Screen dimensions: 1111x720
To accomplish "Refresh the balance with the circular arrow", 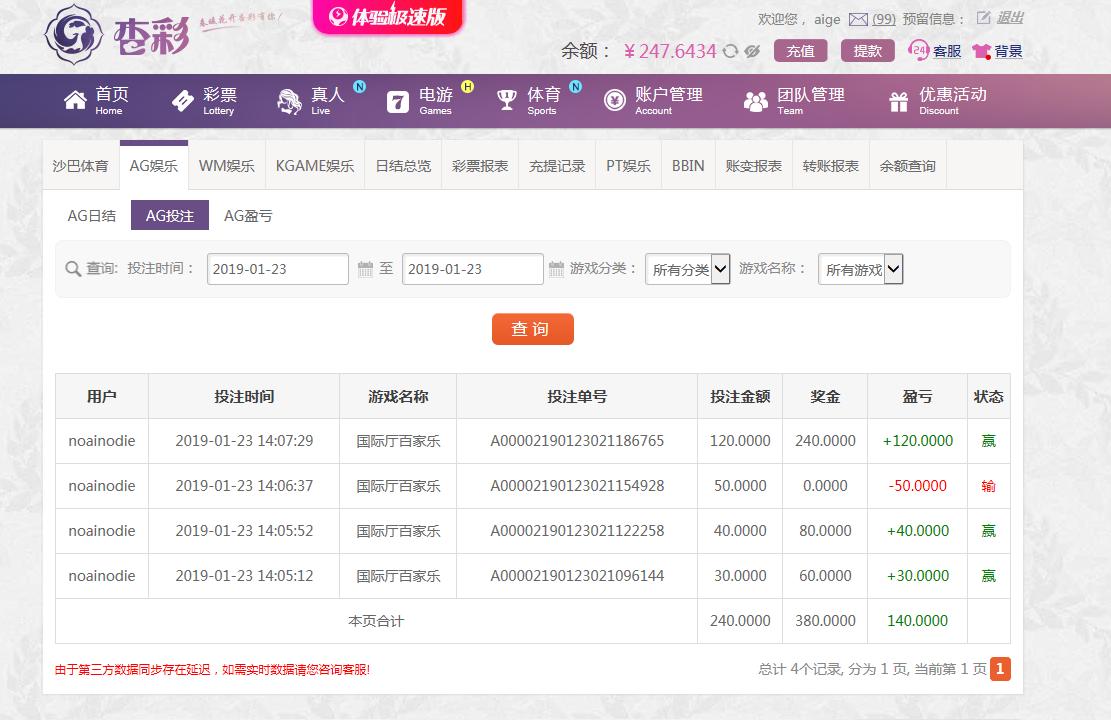I will 731,51.
